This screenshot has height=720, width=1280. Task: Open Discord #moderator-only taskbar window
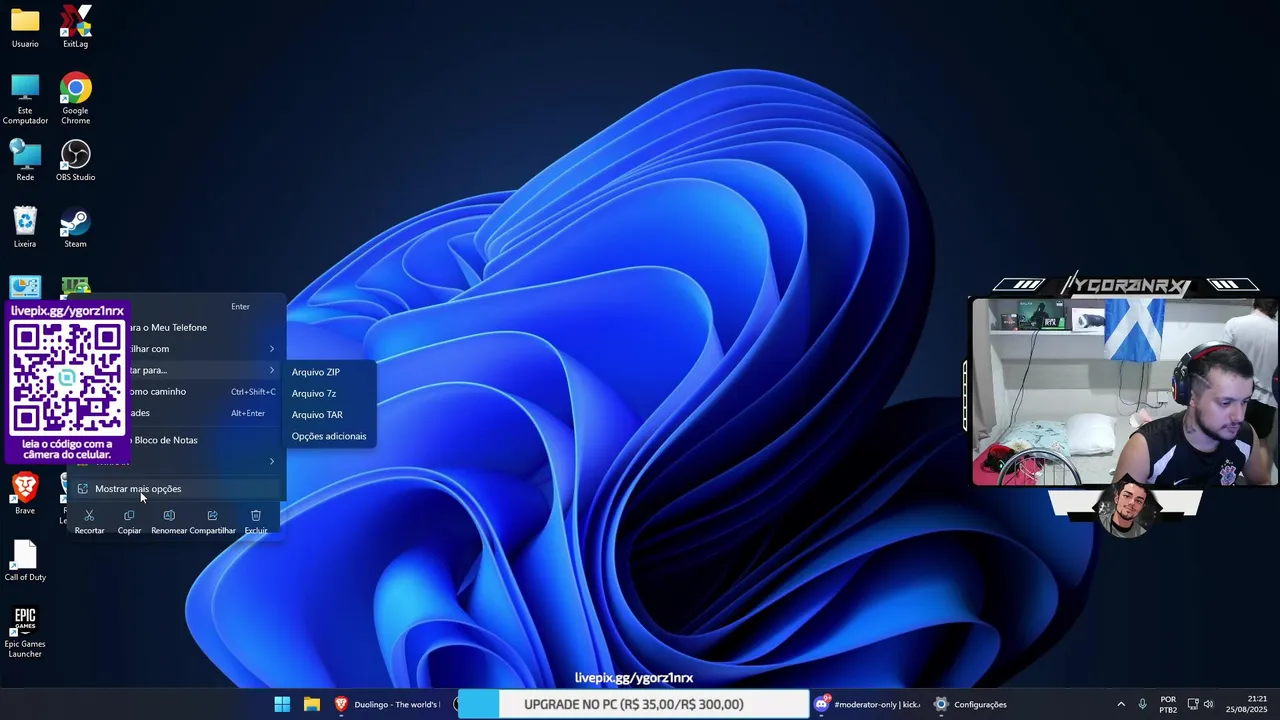pos(866,704)
